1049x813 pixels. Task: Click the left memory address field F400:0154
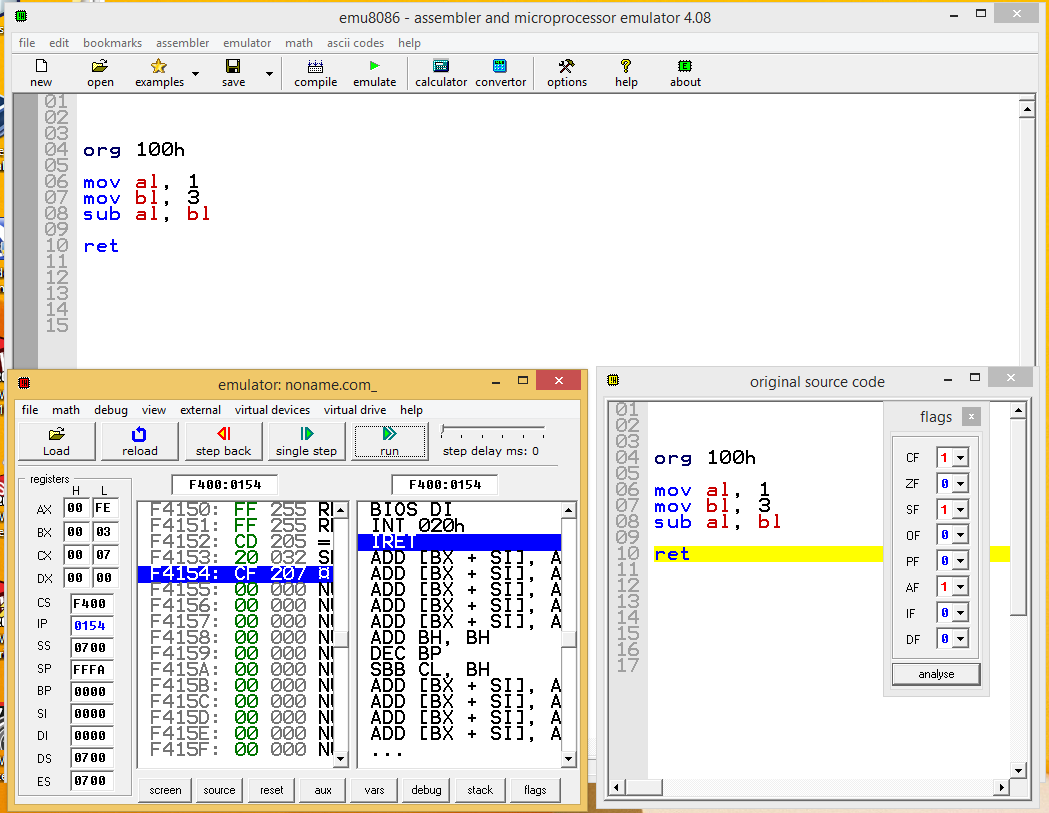pos(225,484)
